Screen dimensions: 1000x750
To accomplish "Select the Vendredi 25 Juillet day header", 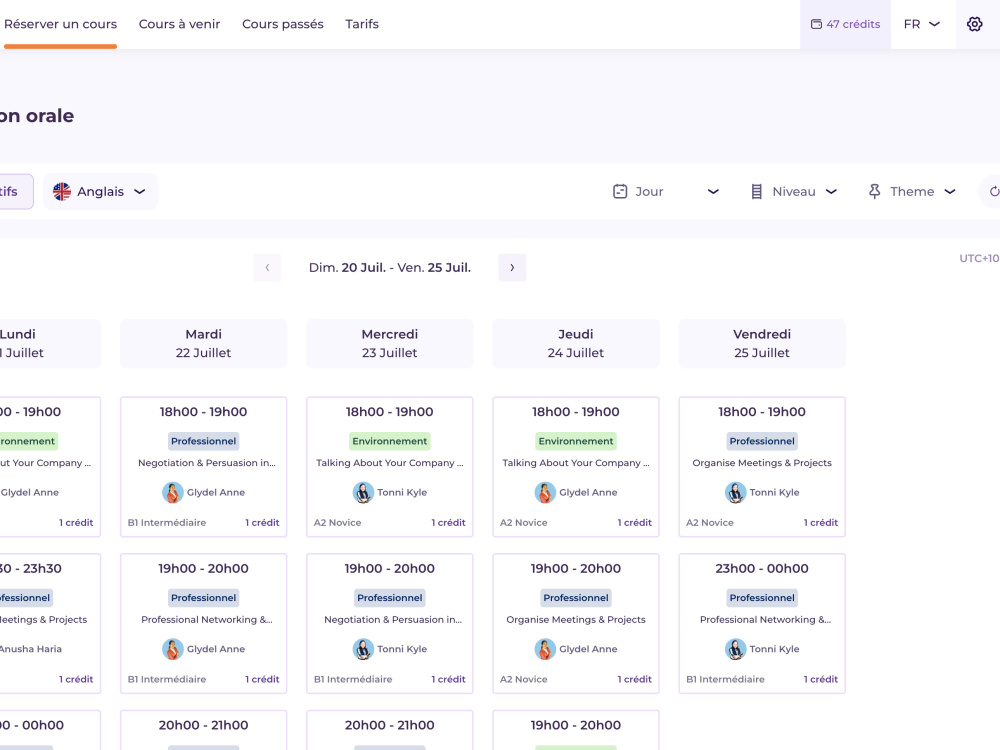I will tap(762, 343).
